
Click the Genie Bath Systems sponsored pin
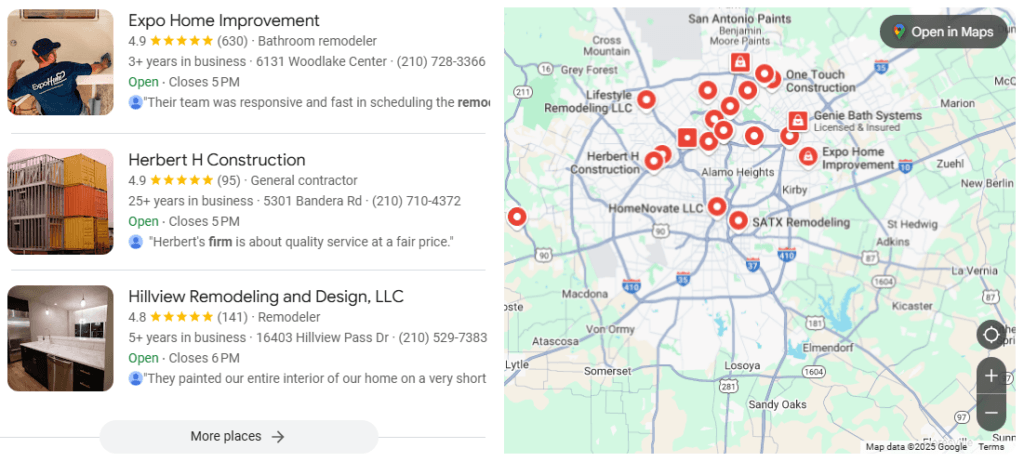click(797, 121)
